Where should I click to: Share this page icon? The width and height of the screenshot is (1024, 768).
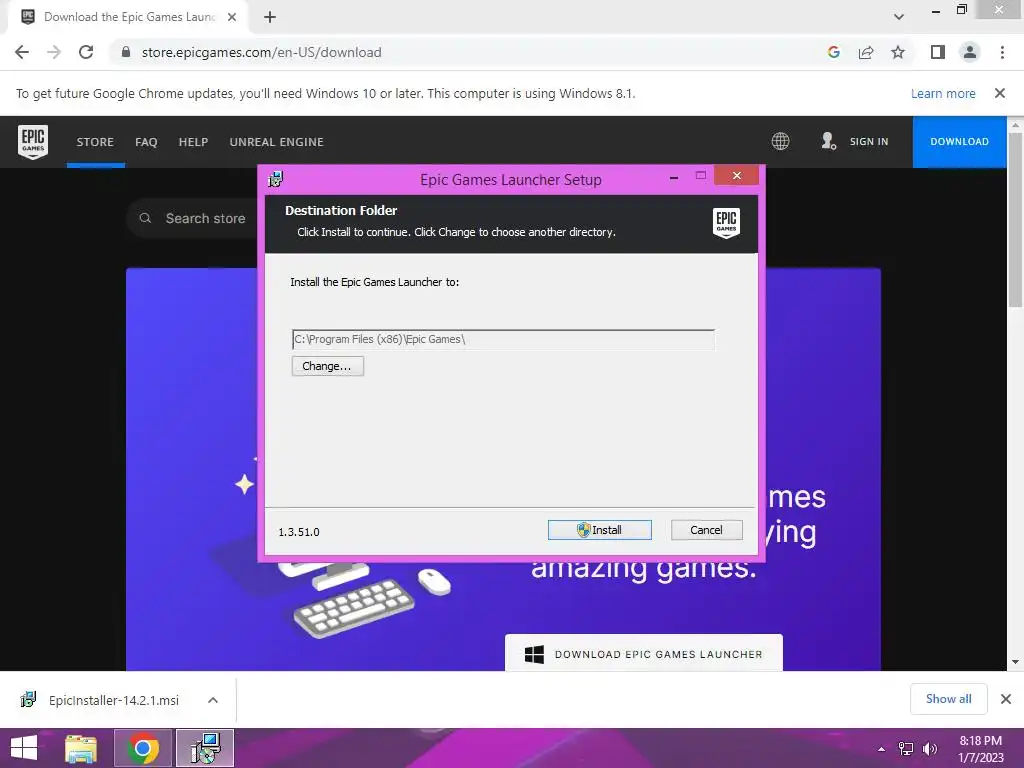[866, 52]
